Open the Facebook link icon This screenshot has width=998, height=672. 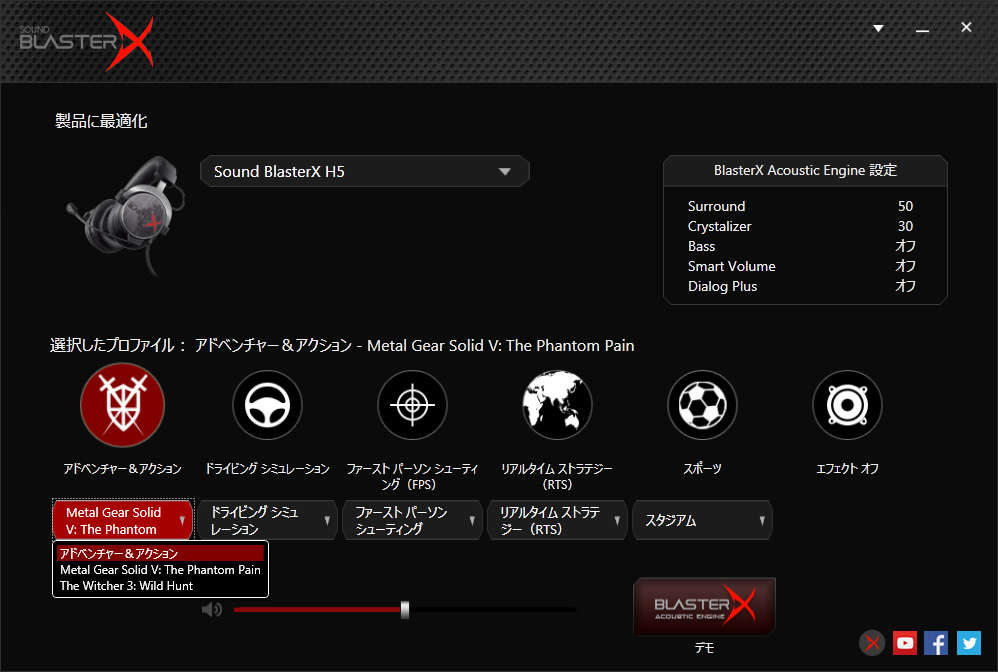click(x=936, y=643)
